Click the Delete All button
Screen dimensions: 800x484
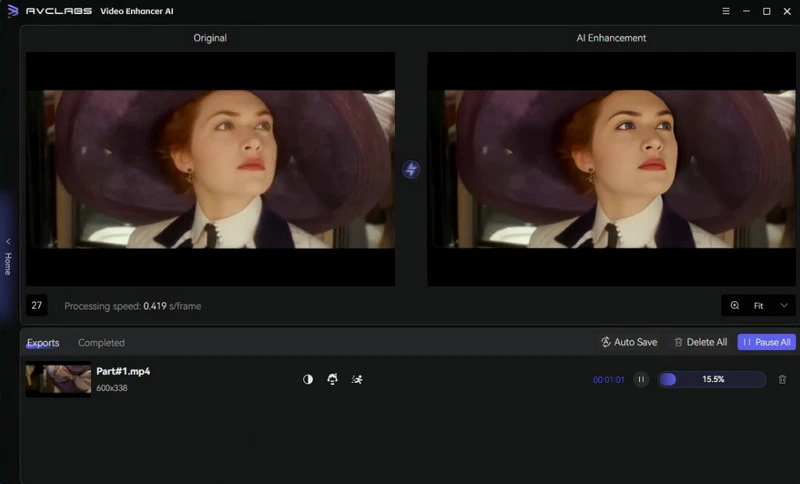pos(701,342)
